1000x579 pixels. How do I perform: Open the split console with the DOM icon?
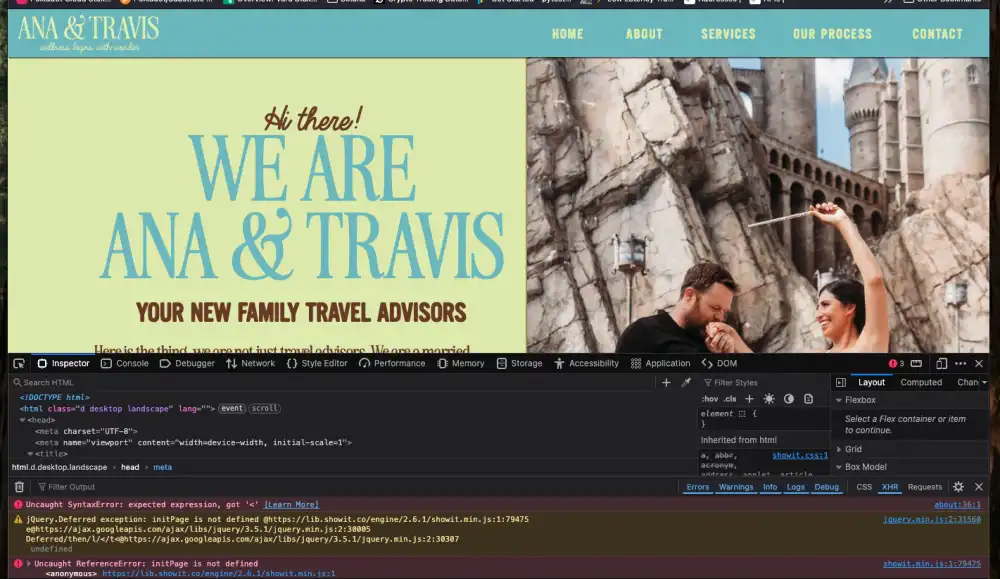click(x=917, y=363)
